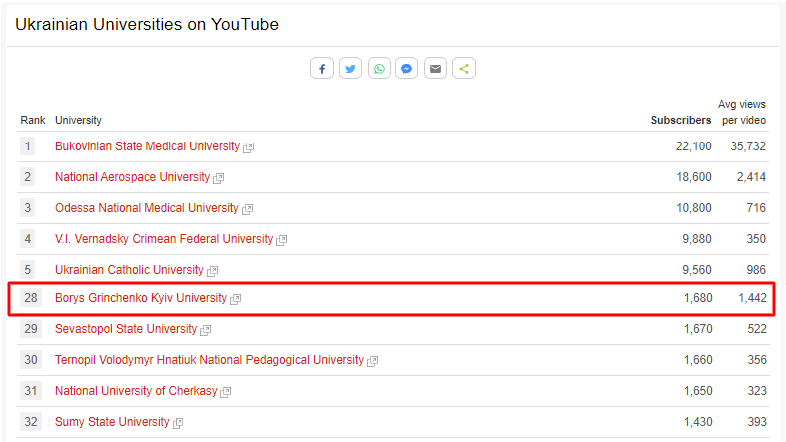Viewport: 786px width, 442px height.
Task: Select subscriber count 9,880
Action: click(697, 239)
